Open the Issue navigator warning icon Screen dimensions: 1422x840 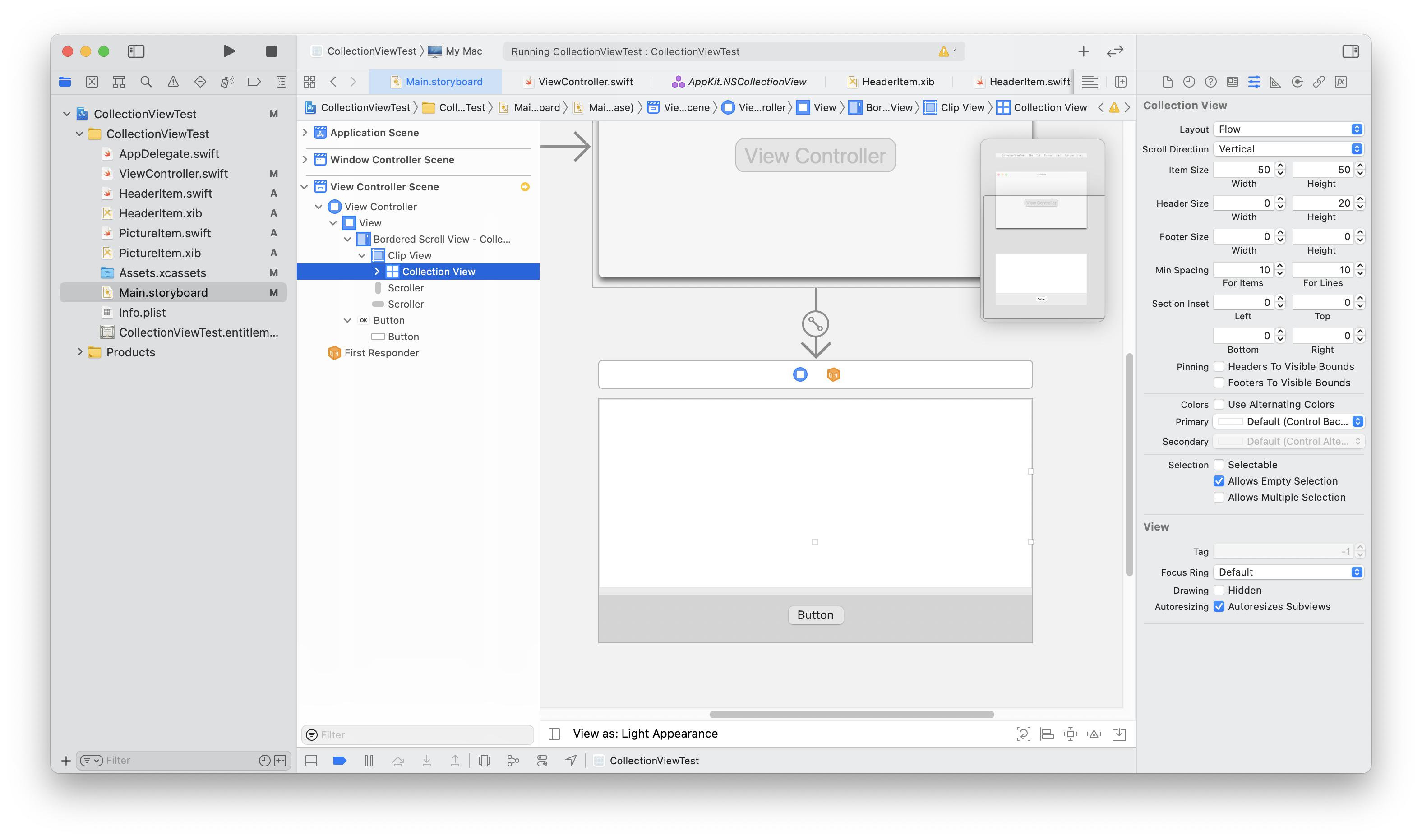pos(173,82)
